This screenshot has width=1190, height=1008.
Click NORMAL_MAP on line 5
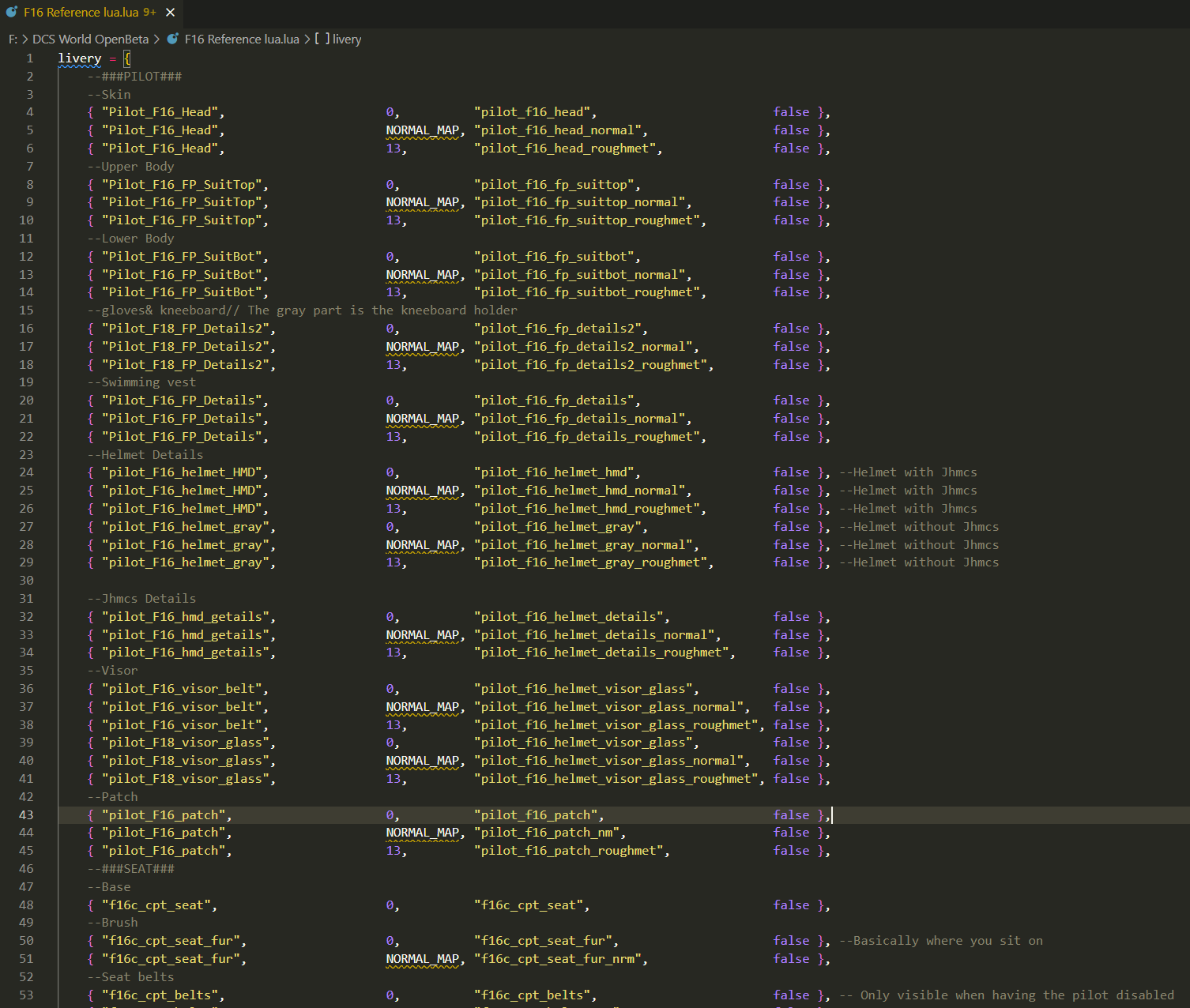coord(422,130)
